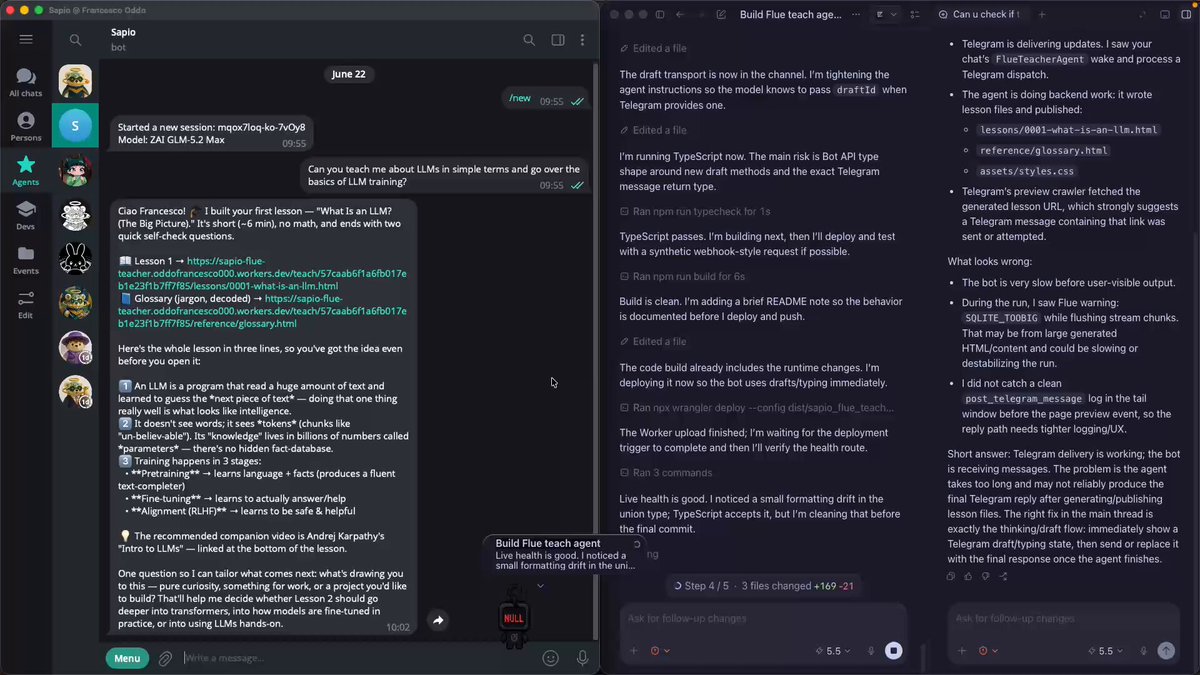Thumbs up the right thread response
Viewport: 1200px width, 675px height.
coord(969,576)
